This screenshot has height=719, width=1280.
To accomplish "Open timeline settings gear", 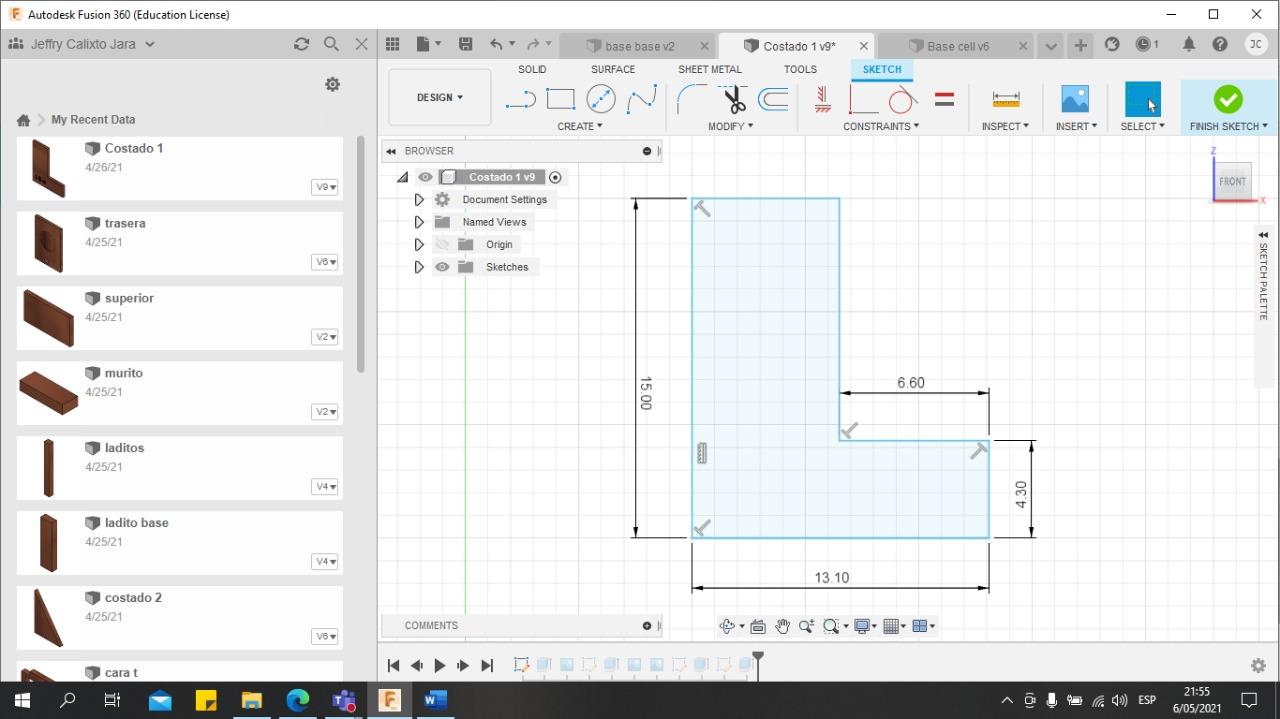I will (1258, 665).
